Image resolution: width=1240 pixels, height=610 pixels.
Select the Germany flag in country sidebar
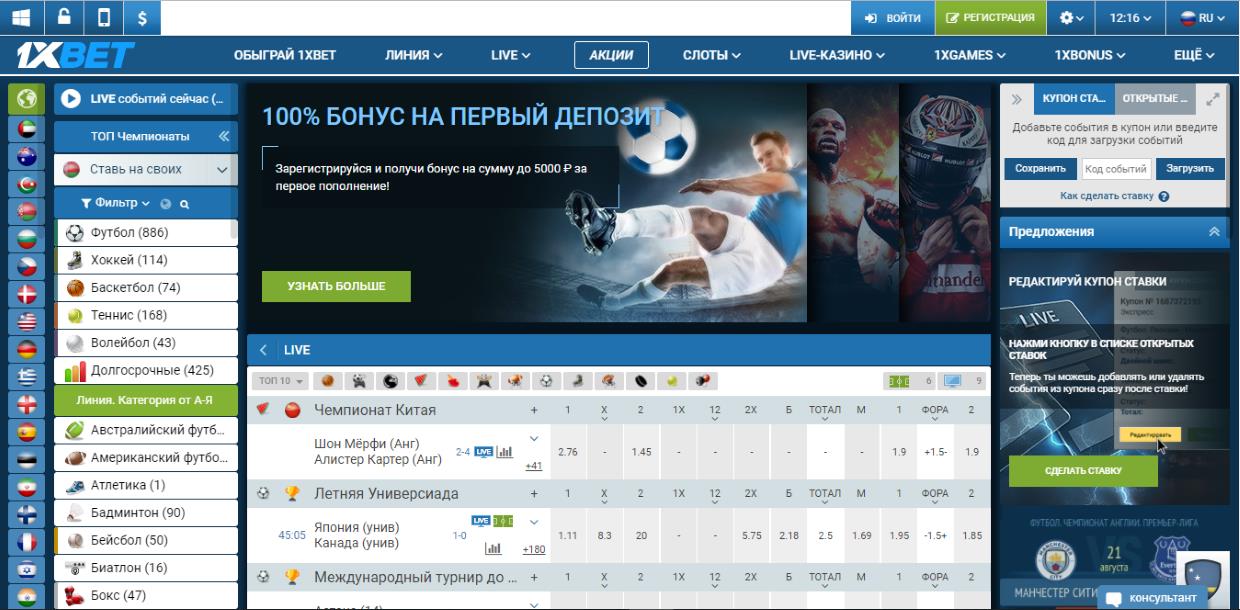coord(27,349)
